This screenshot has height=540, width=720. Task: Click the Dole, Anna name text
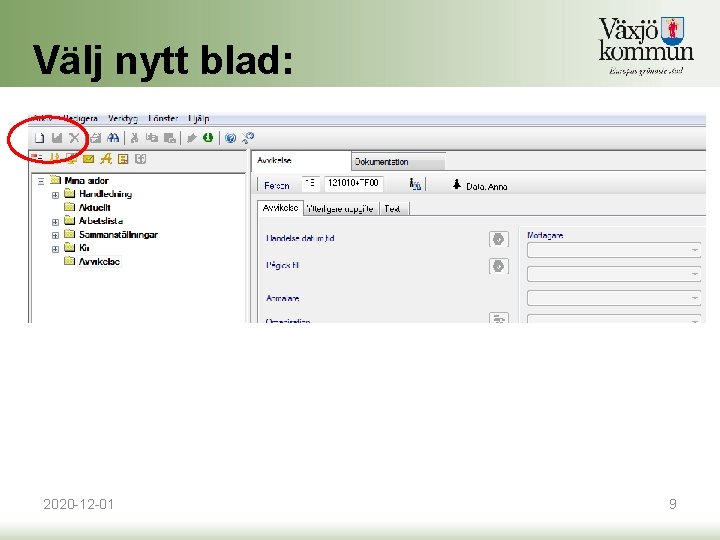(487, 187)
